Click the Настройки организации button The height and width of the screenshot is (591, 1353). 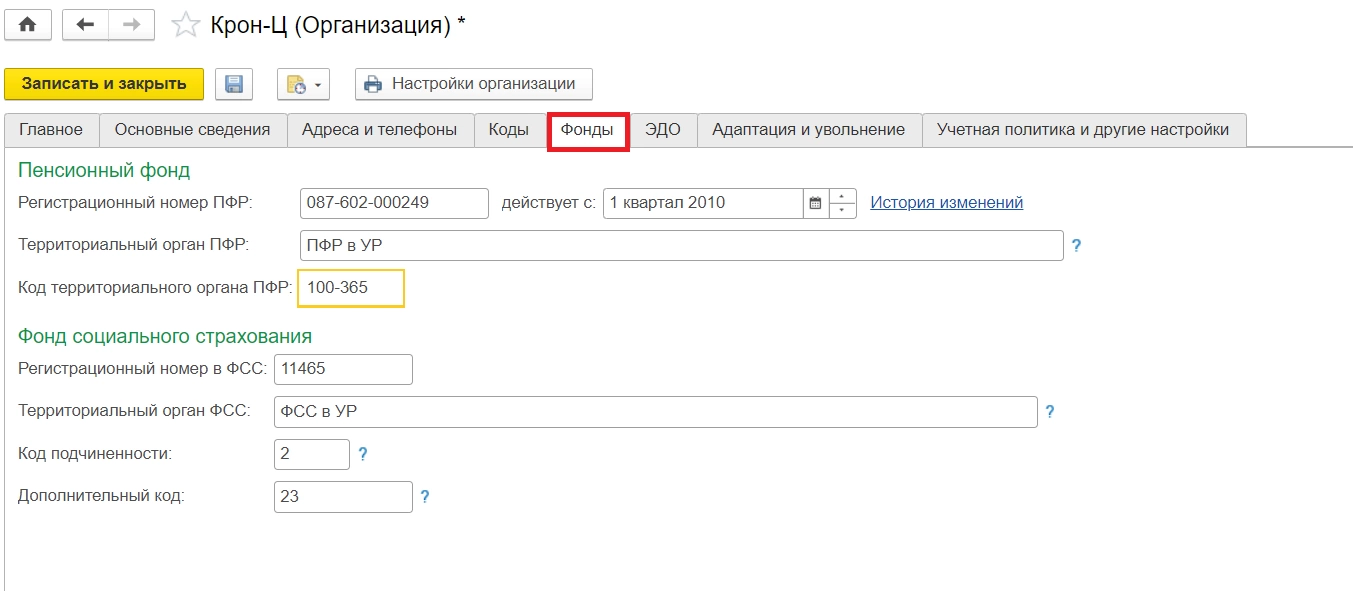coord(473,84)
